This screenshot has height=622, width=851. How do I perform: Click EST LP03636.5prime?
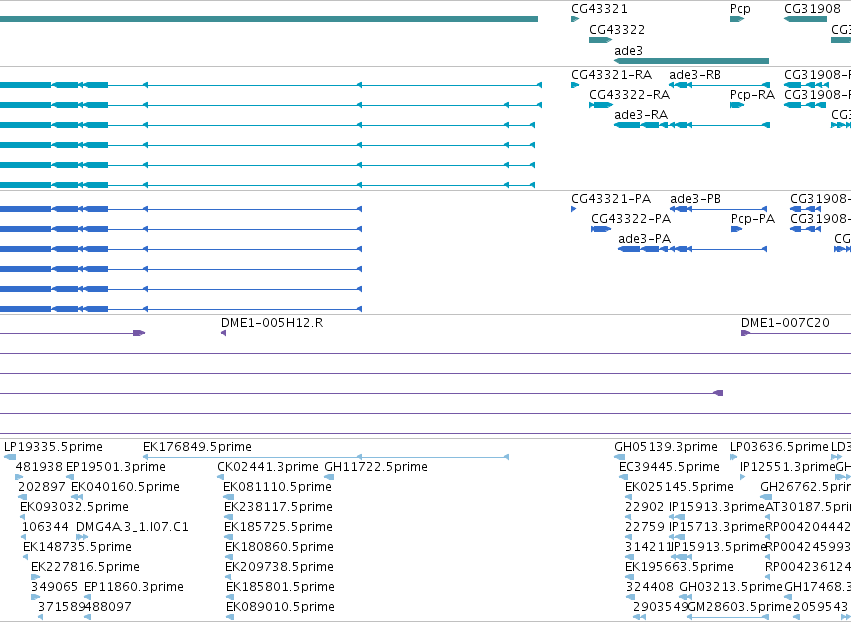(779, 447)
